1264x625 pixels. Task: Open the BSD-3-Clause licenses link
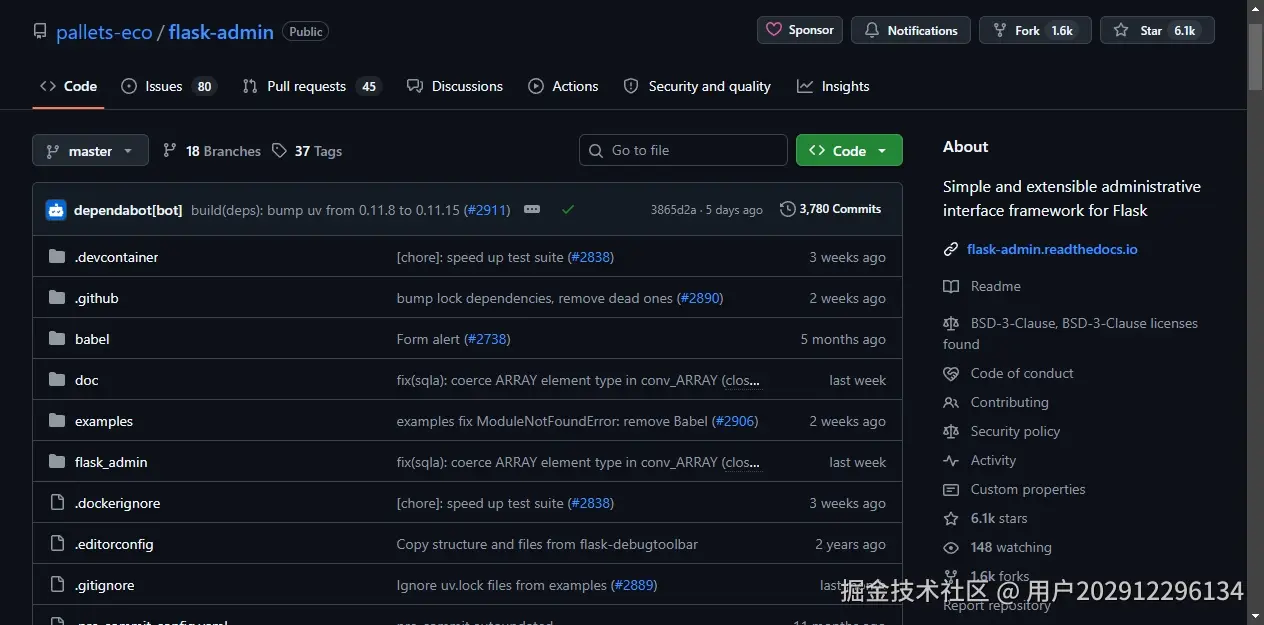(1070, 333)
